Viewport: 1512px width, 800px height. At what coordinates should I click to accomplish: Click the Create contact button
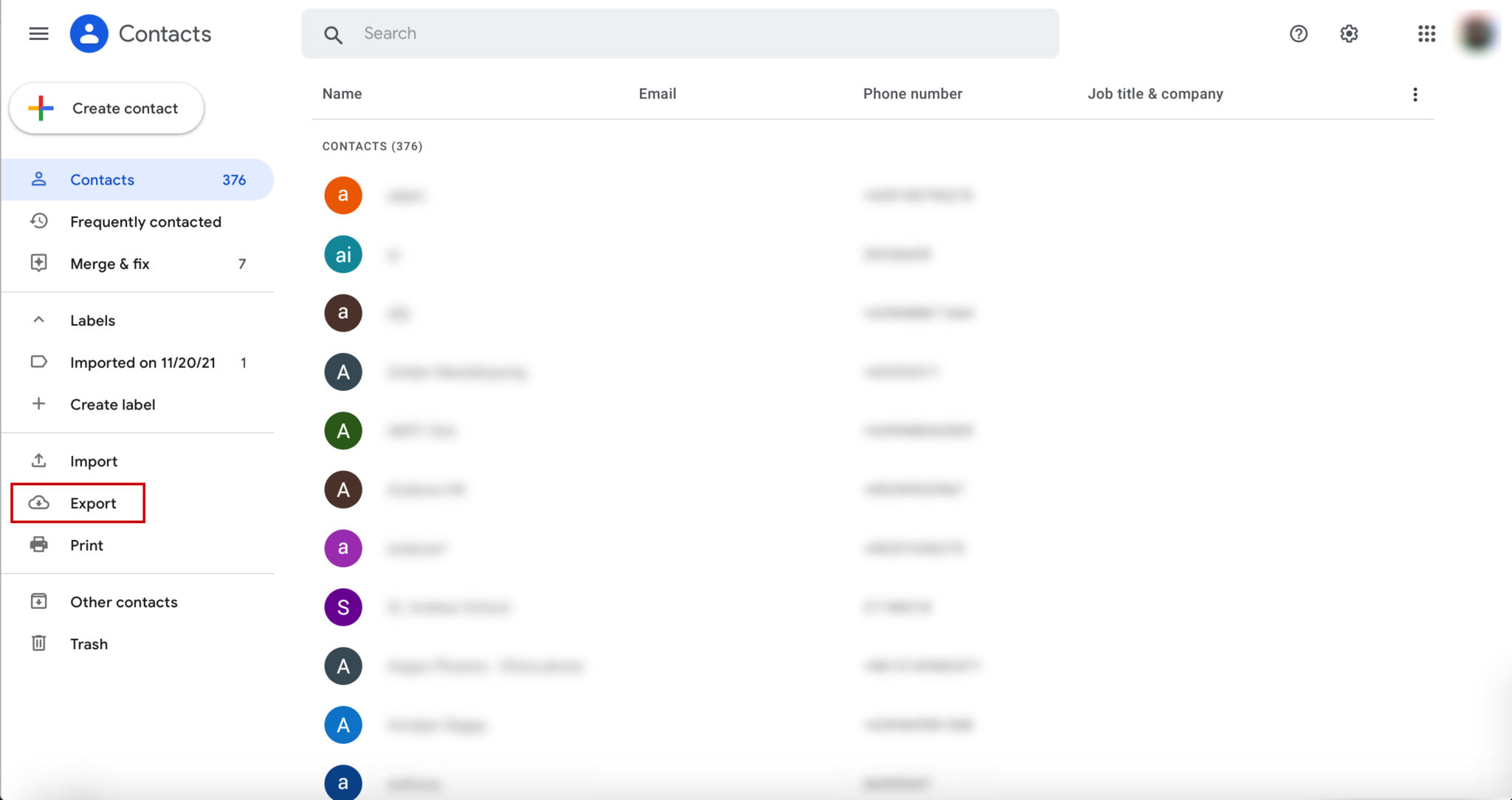tap(106, 108)
